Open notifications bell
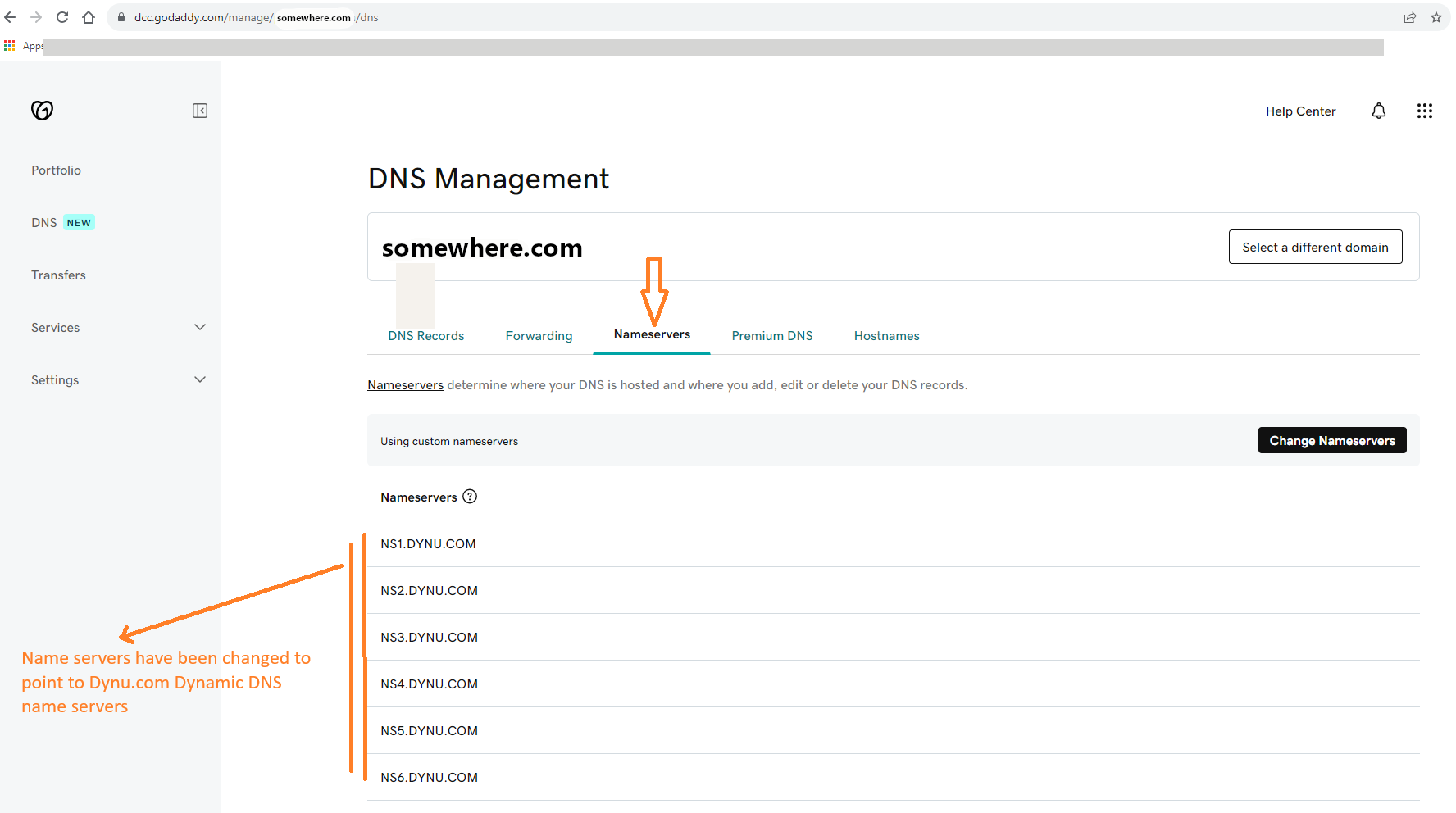Screen dimensions: 1456x813 [1379, 111]
